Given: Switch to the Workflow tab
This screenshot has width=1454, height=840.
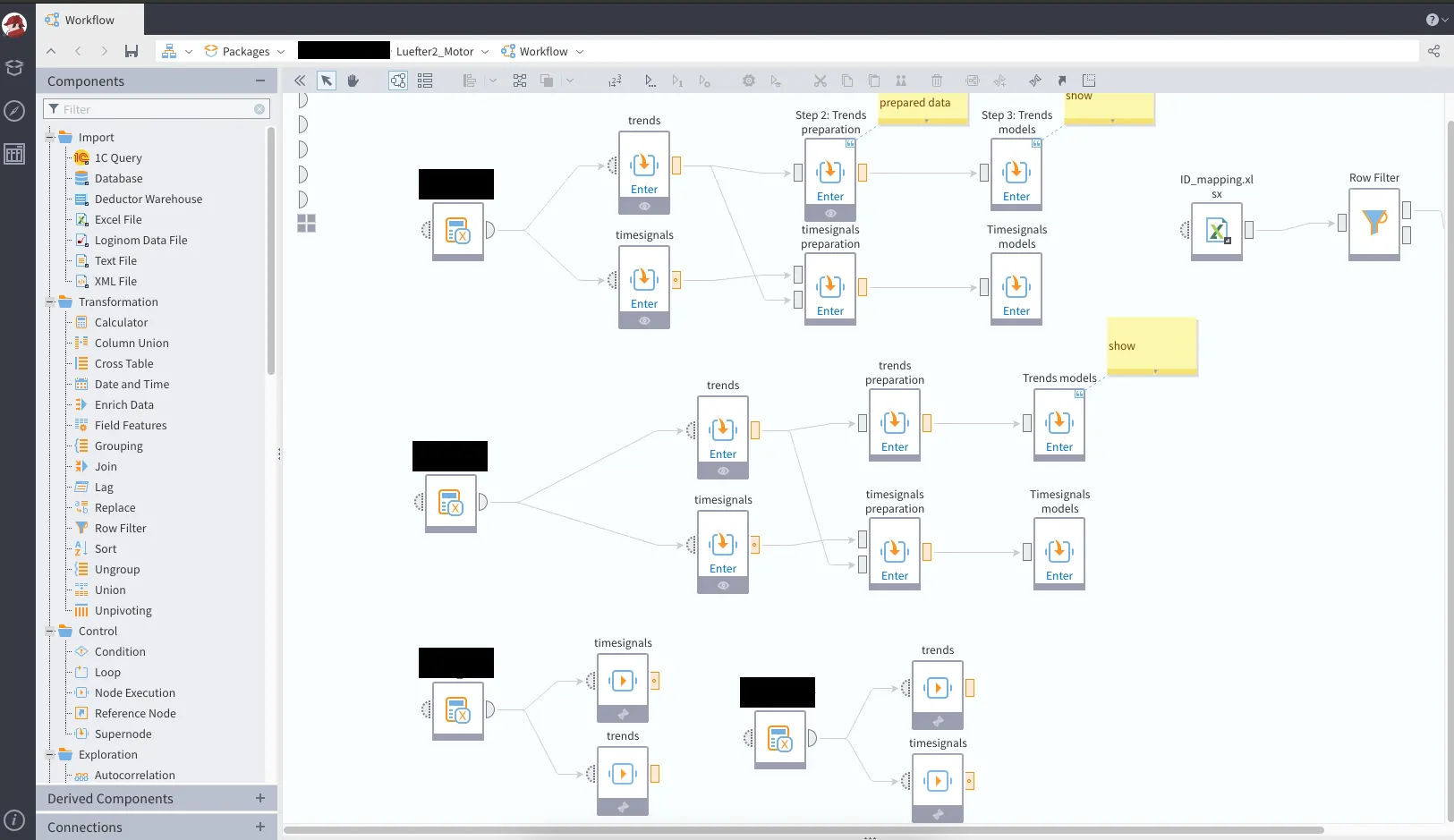Looking at the screenshot, I should (89, 20).
